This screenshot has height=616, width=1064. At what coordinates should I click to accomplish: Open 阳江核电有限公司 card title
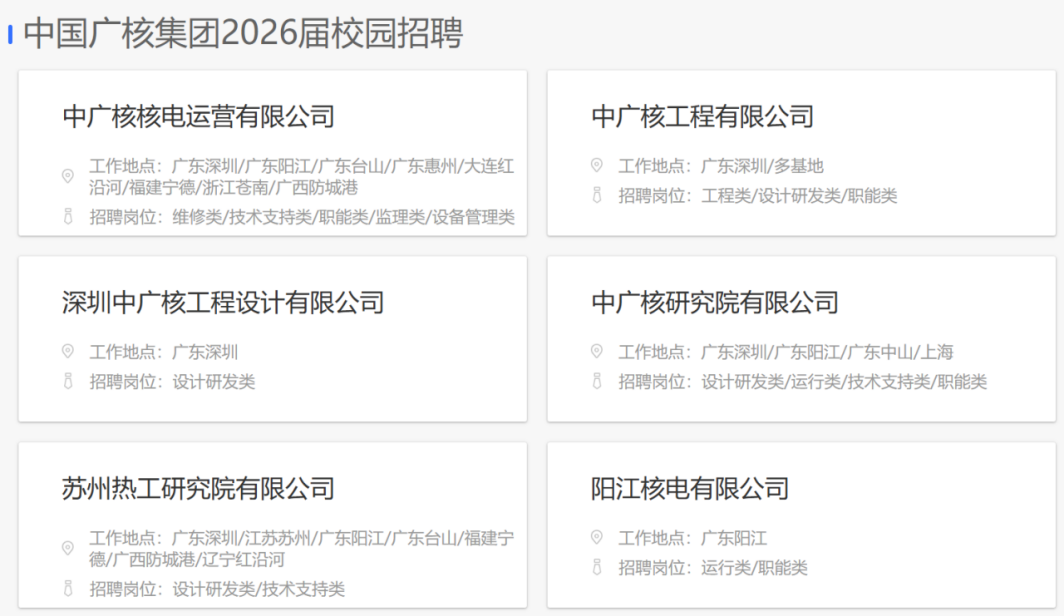click(x=689, y=488)
